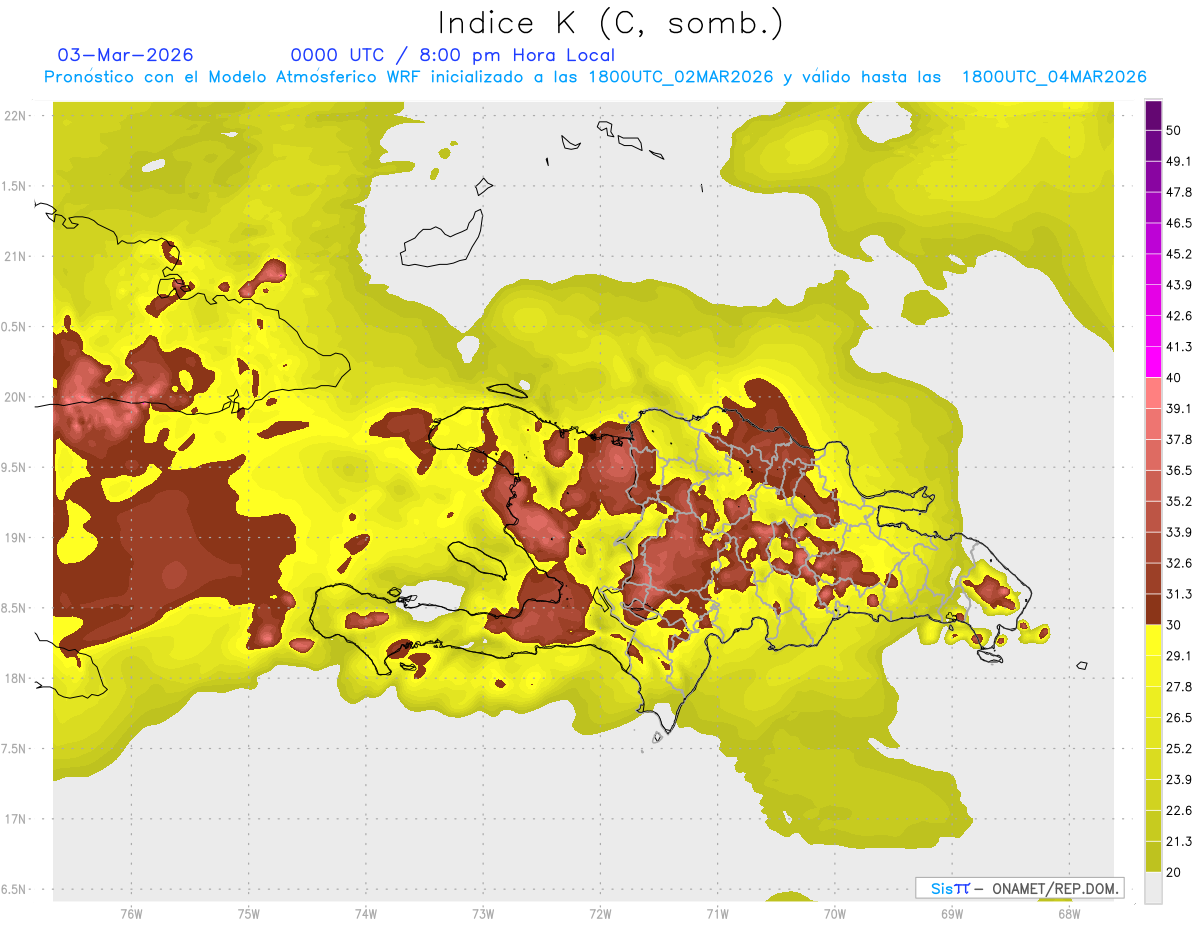Click the 18N latitude label
The height and width of the screenshot is (927, 1200).
pyautogui.click(x=17, y=678)
